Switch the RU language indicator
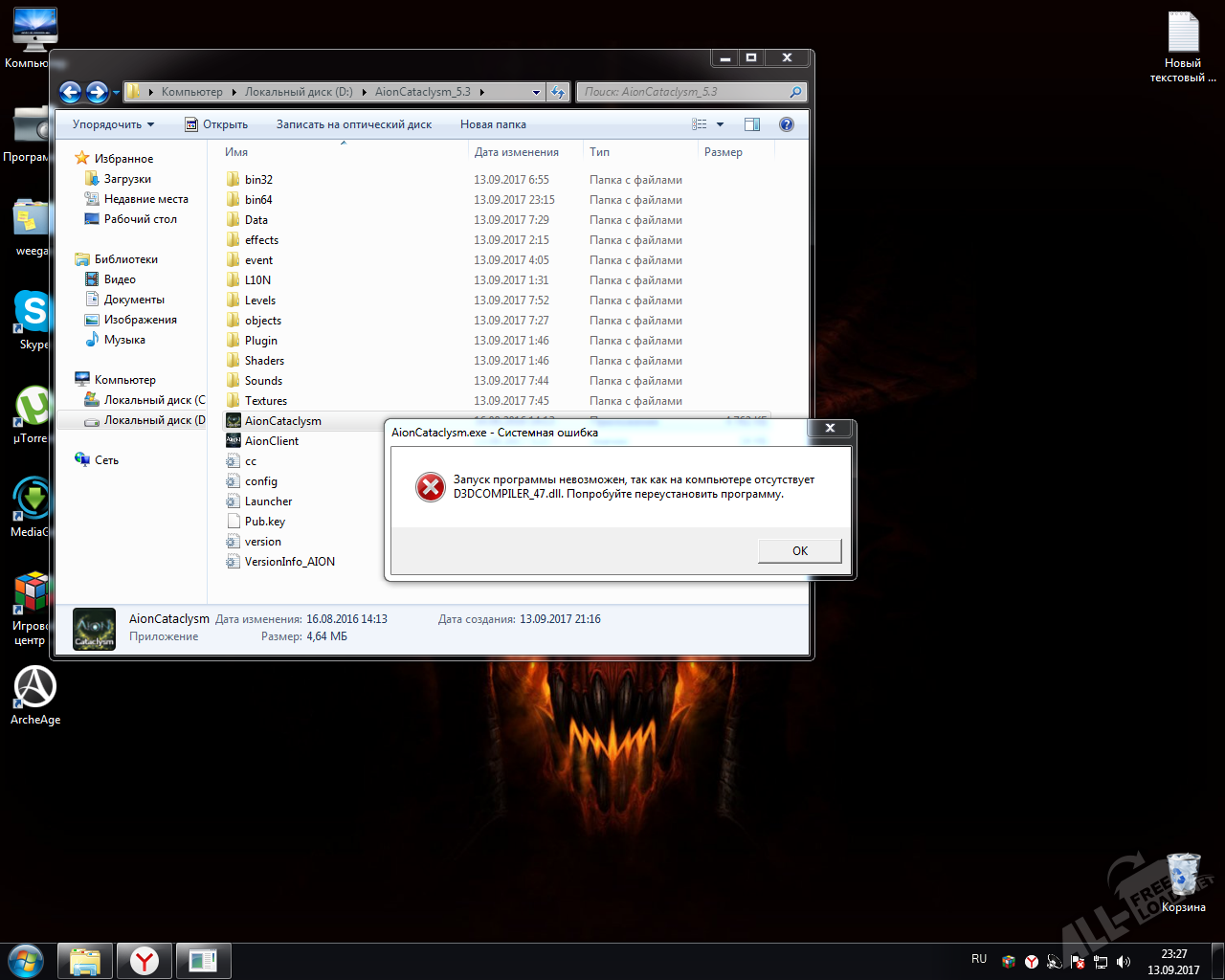The height and width of the screenshot is (980, 1225). point(978,959)
